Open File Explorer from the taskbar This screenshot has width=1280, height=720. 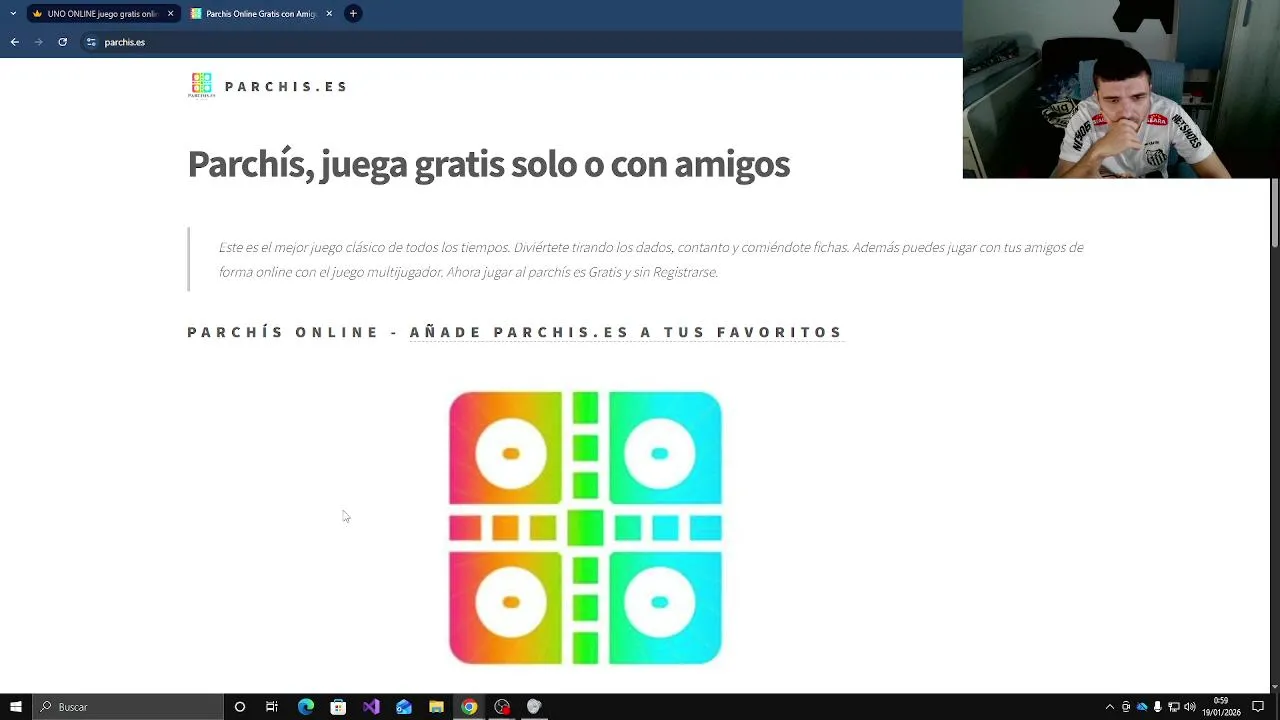tap(436, 707)
